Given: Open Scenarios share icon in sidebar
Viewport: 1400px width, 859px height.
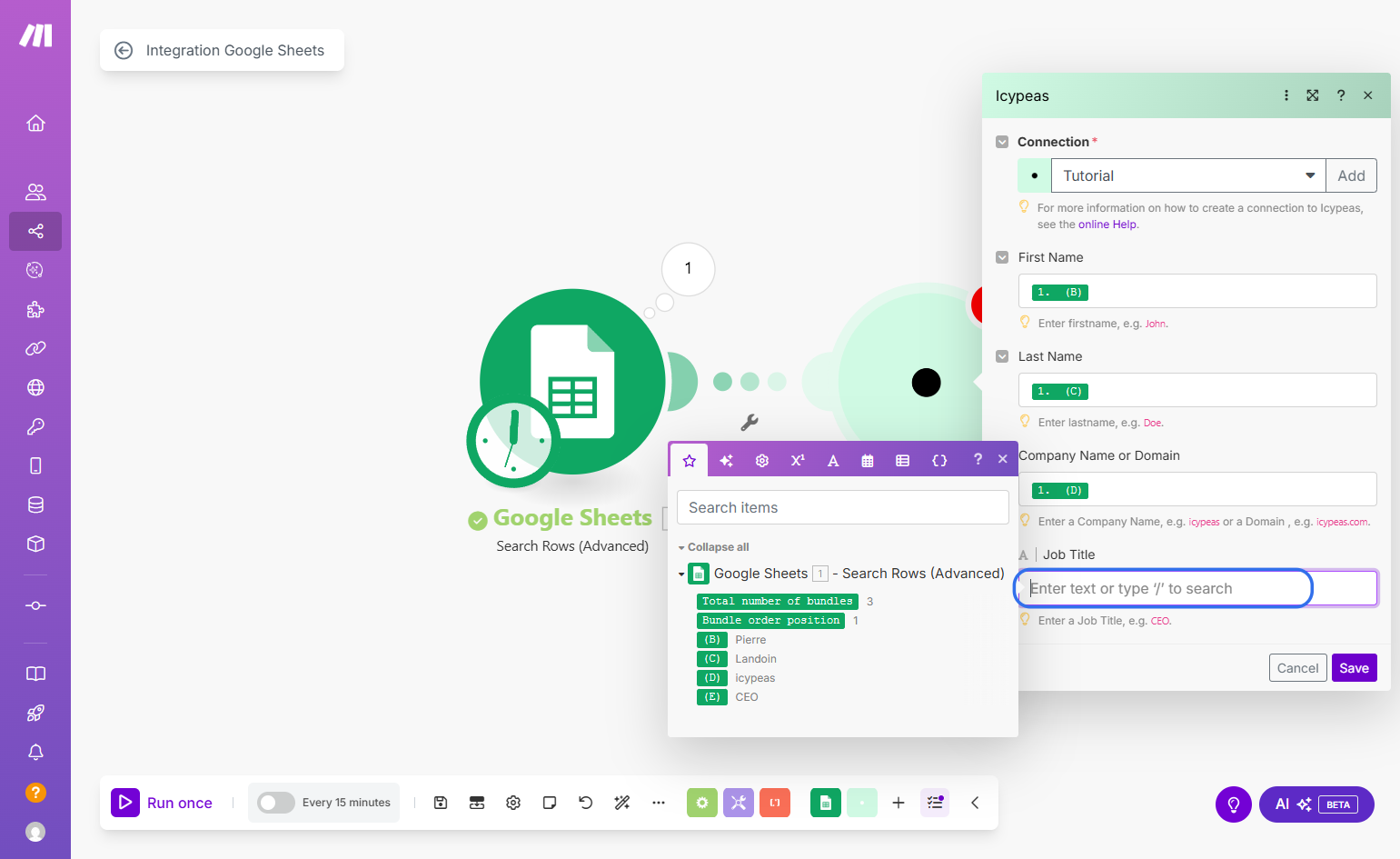Looking at the screenshot, I should 35,231.
